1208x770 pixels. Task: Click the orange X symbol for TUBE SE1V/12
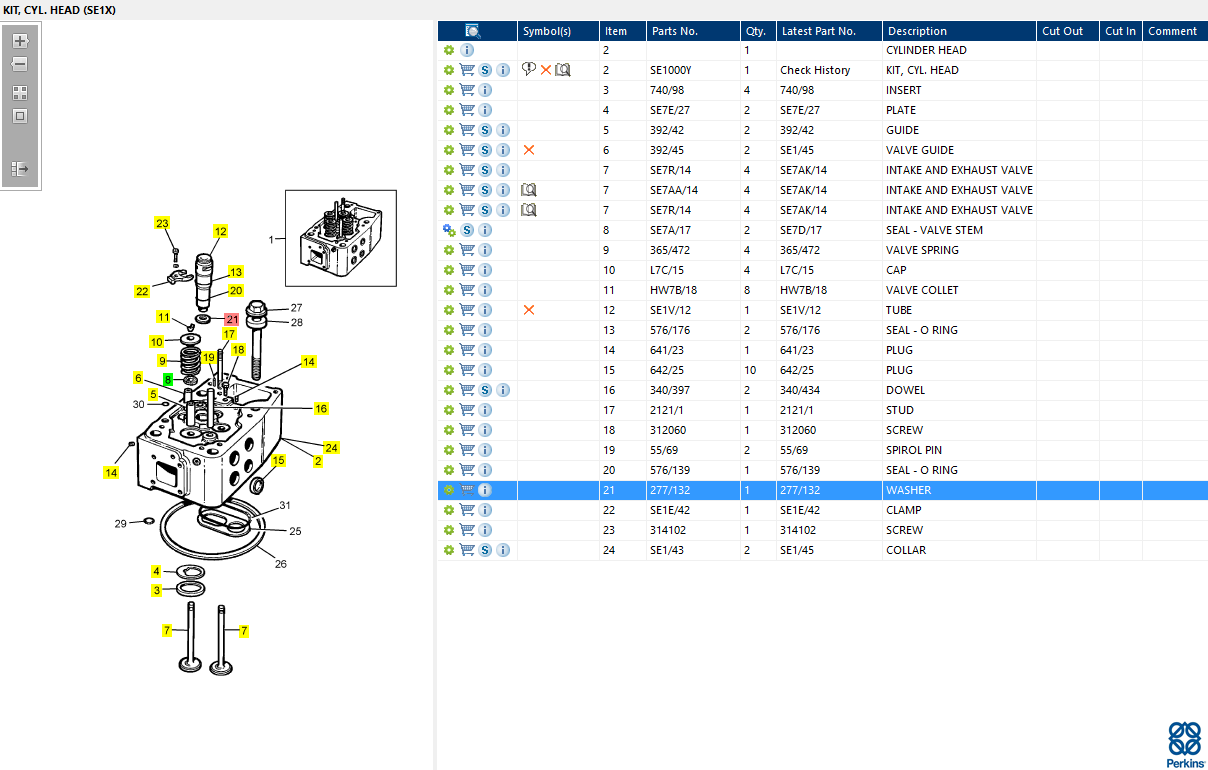[529, 310]
